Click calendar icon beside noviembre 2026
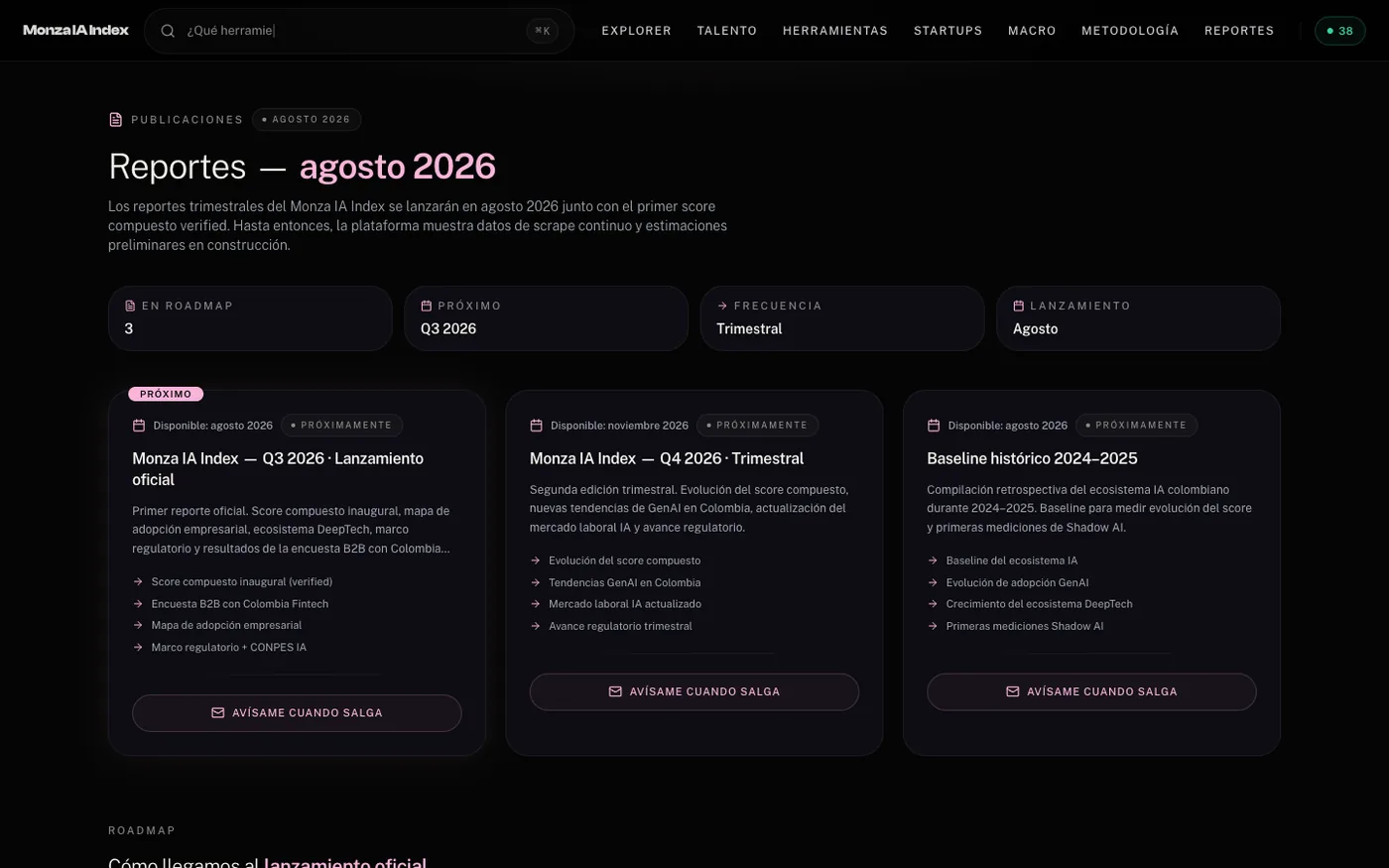The width and height of the screenshot is (1389, 868). click(x=536, y=426)
